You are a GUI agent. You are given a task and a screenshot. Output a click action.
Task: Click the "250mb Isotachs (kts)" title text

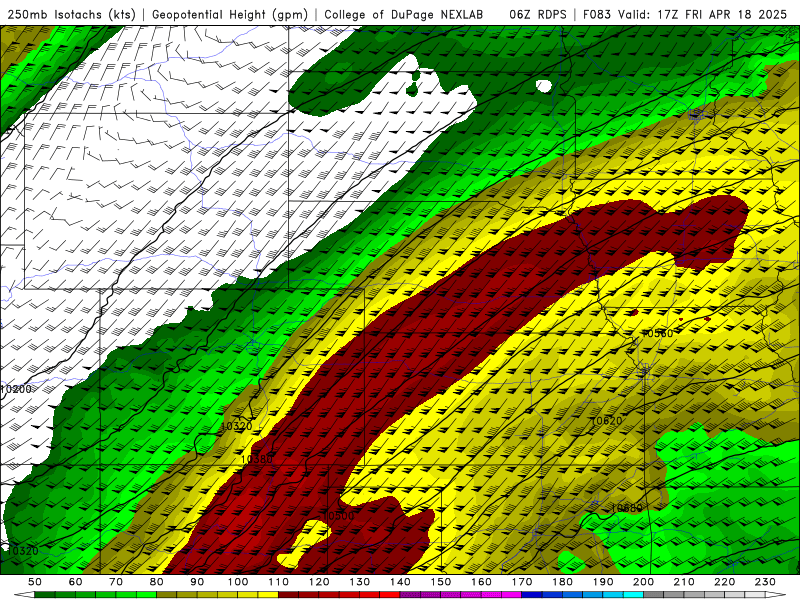point(71,15)
